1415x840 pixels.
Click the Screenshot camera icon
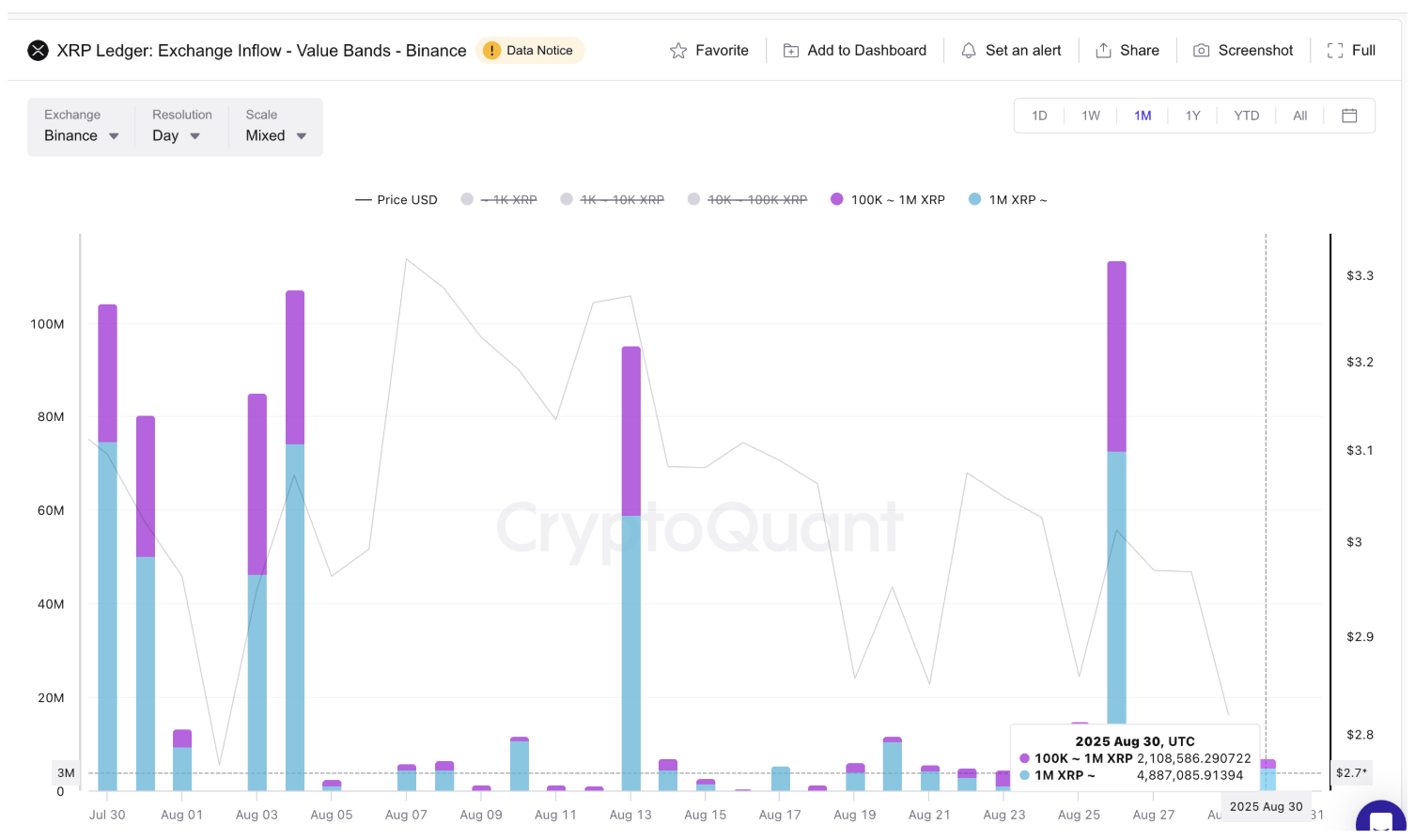[1201, 51]
